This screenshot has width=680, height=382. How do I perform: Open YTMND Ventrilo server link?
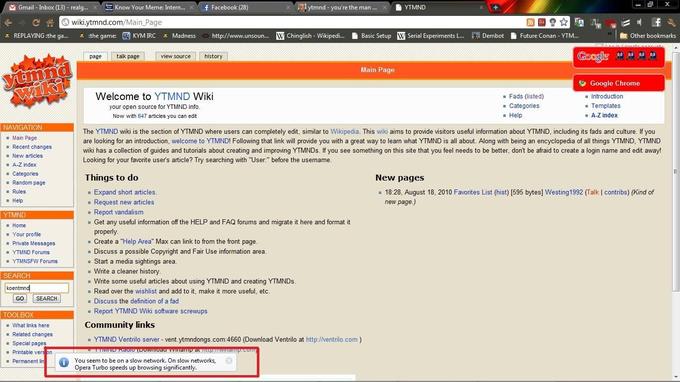pyautogui.click(x=127, y=340)
